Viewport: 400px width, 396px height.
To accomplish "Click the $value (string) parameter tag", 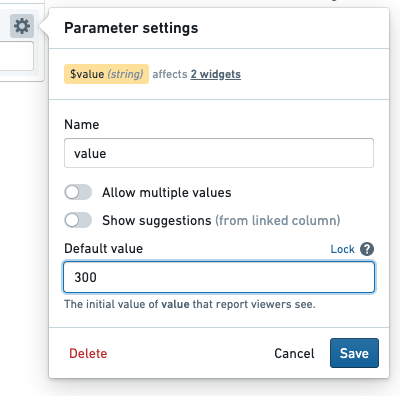I will coord(106,74).
